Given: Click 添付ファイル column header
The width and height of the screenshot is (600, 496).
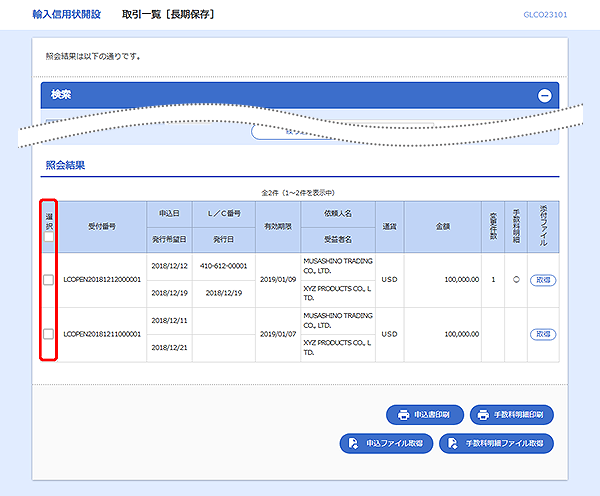Looking at the screenshot, I should 543,227.
